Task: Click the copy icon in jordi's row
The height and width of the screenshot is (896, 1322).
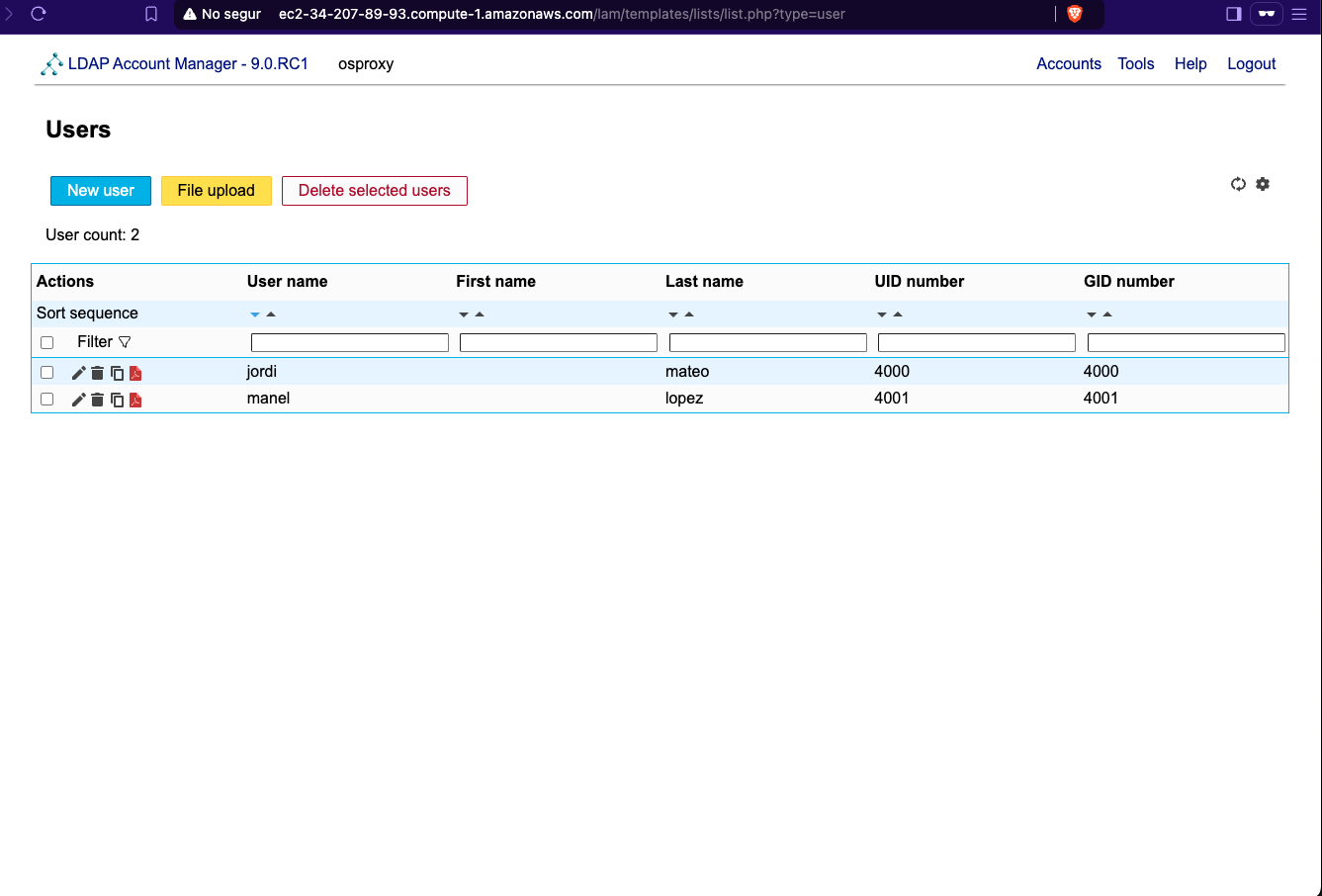Action: click(x=117, y=373)
